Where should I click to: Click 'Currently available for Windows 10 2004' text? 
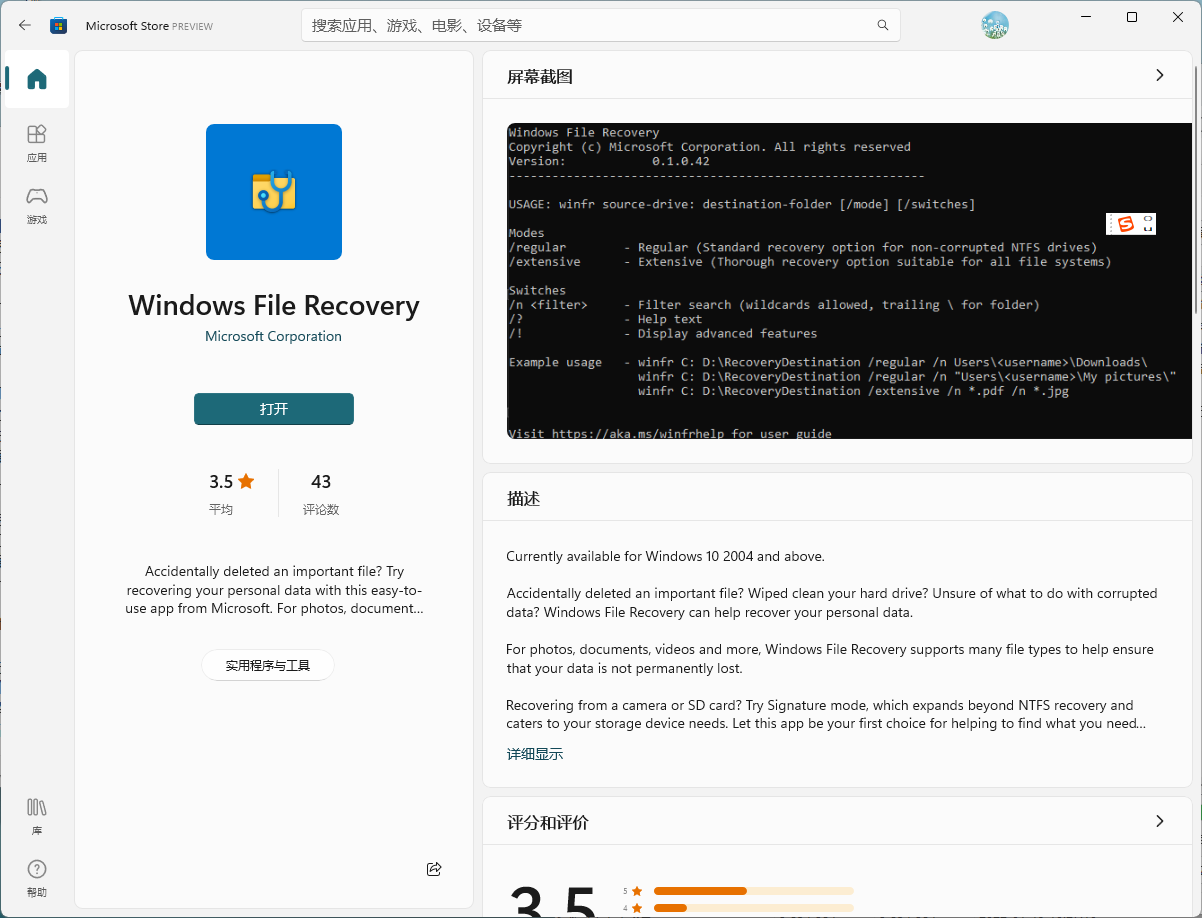(665, 556)
